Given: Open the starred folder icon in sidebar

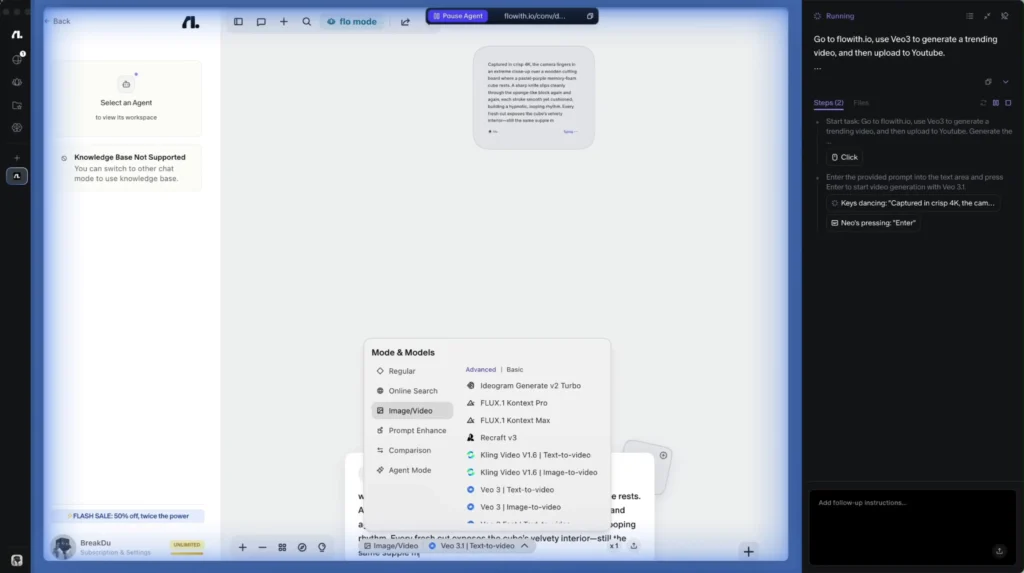Looking at the screenshot, I should pyautogui.click(x=17, y=105).
